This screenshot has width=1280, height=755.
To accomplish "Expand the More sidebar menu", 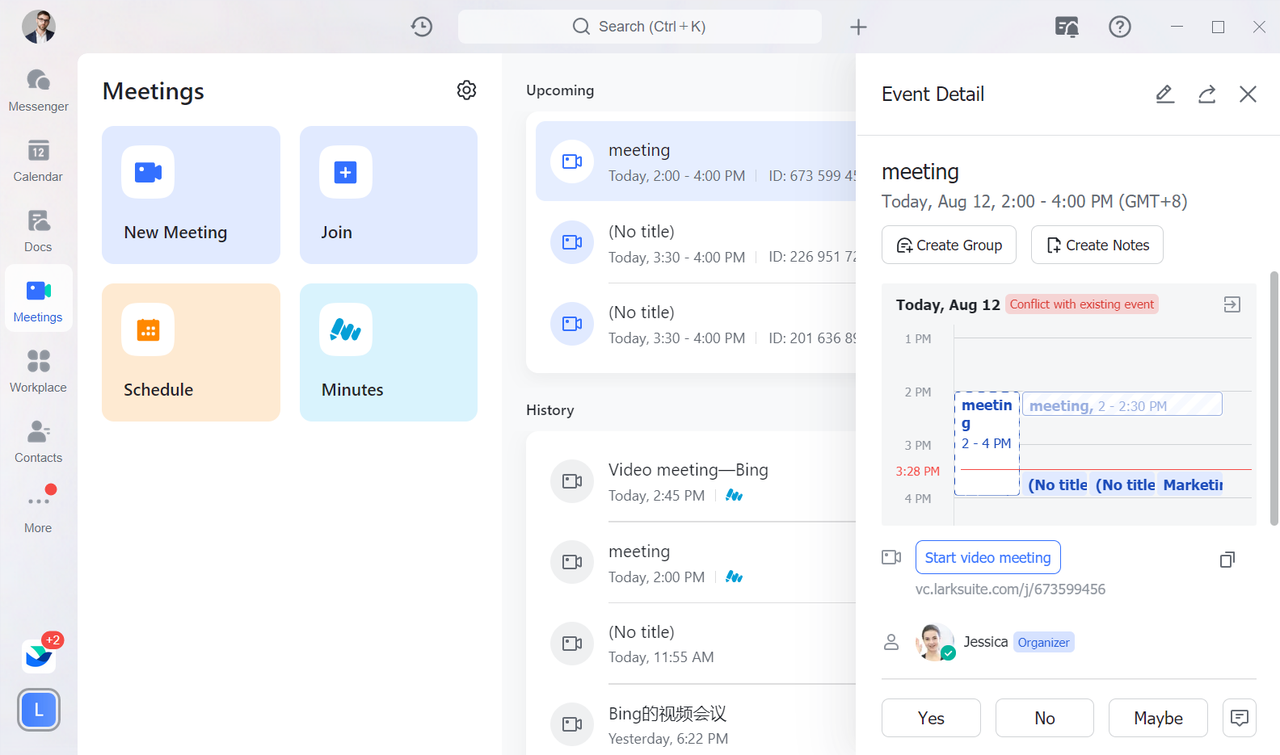I will pyautogui.click(x=38, y=511).
